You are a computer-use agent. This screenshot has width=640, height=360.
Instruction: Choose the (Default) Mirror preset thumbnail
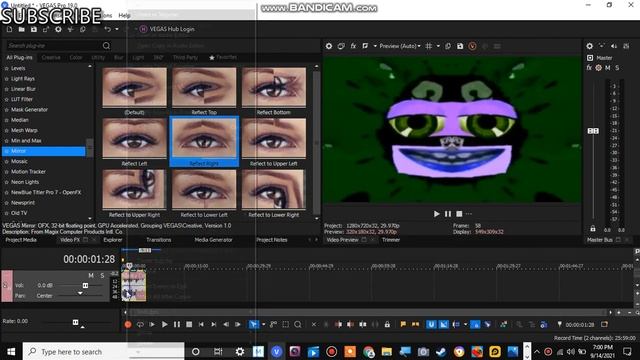[x=134, y=87]
